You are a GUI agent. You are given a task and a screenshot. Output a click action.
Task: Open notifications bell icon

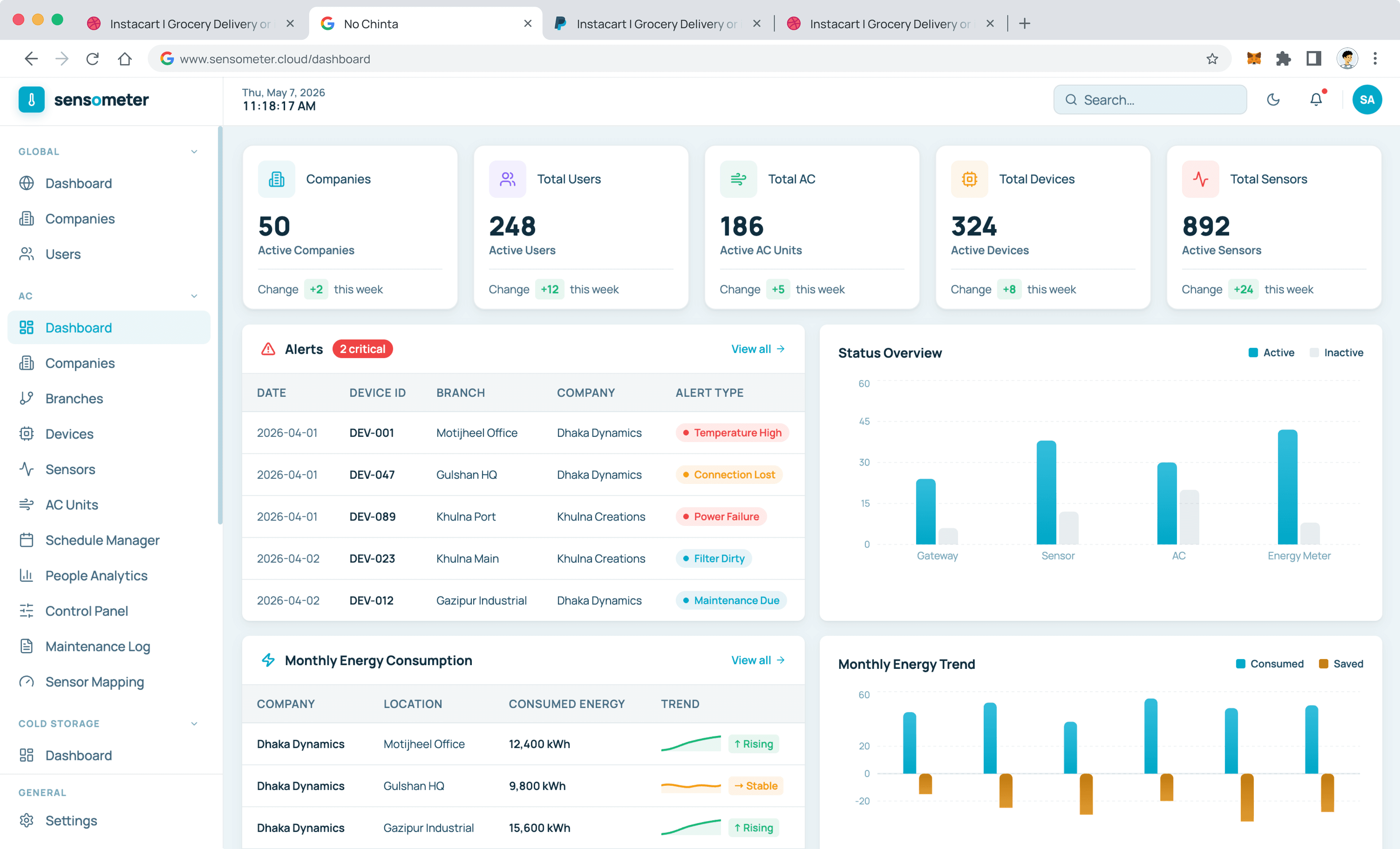pos(1316,100)
